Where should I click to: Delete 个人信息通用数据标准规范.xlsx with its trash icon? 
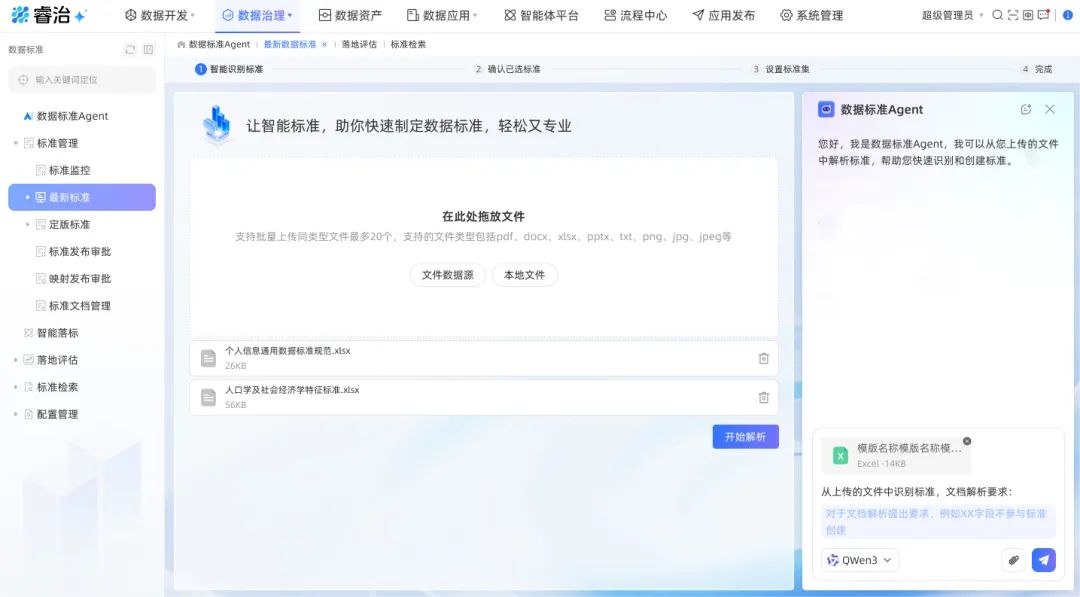click(763, 358)
